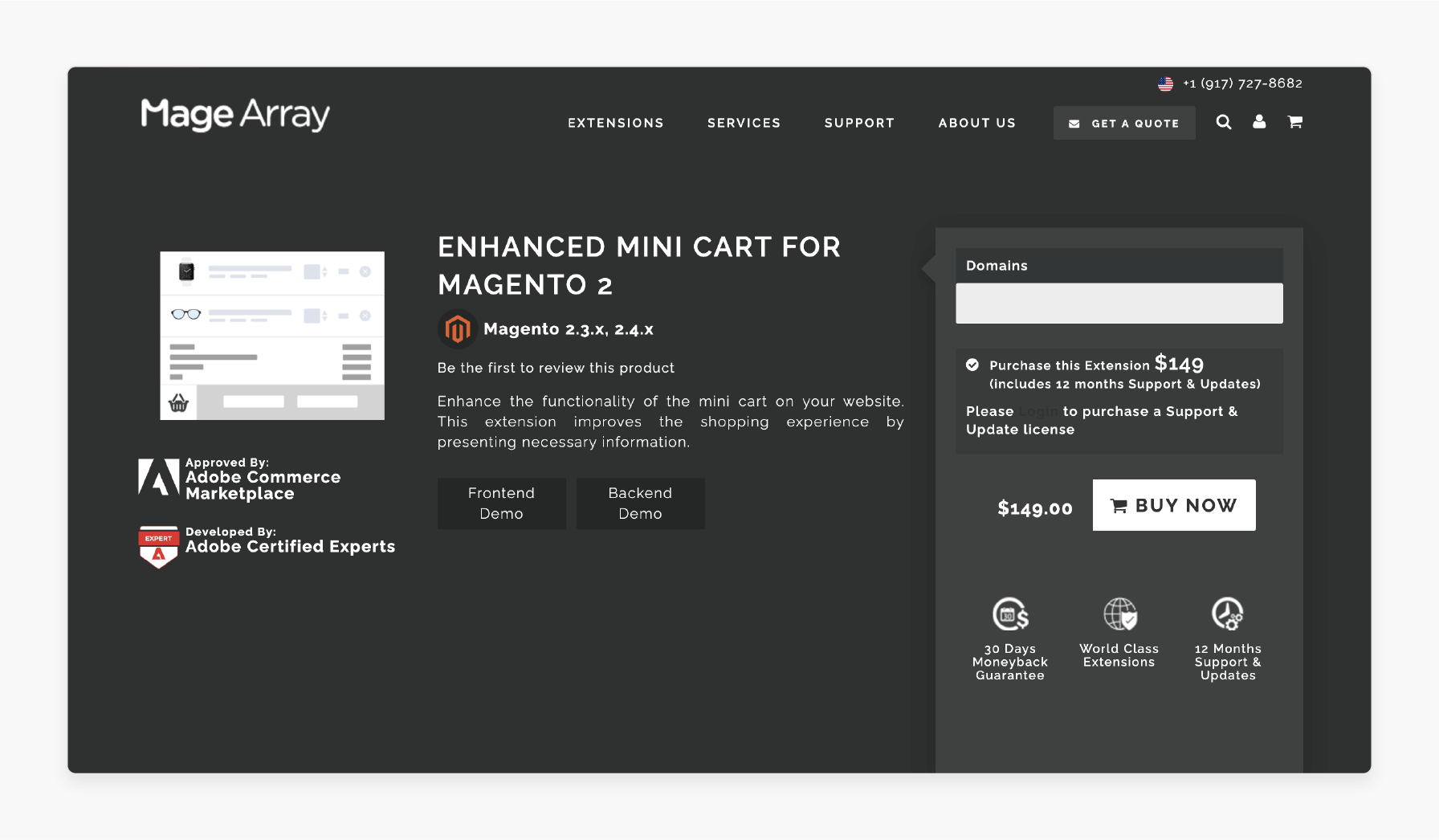The height and width of the screenshot is (840, 1439).
Task: Click the Domains label
Action: 997,266
